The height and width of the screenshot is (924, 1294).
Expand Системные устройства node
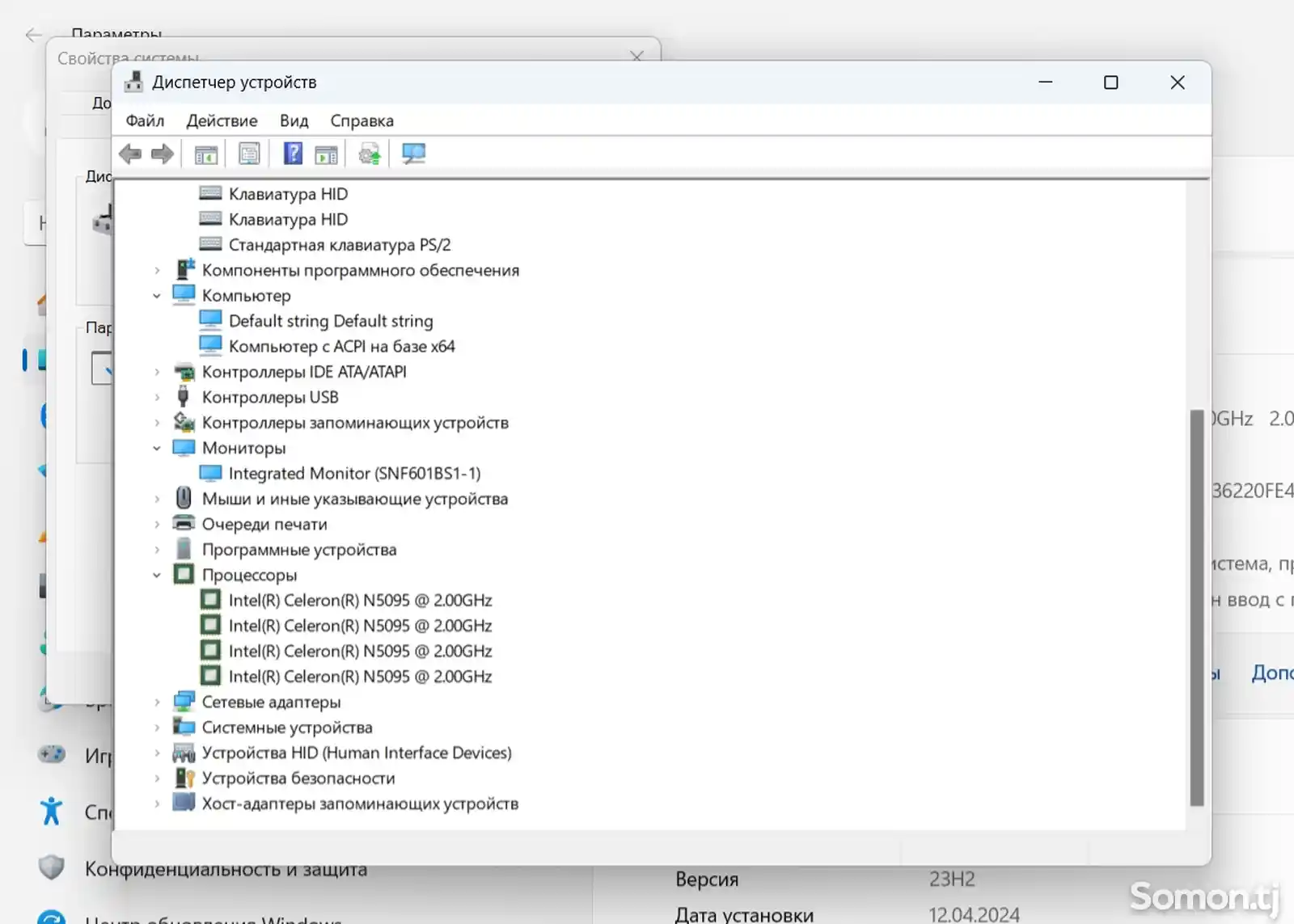[x=157, y=728]
